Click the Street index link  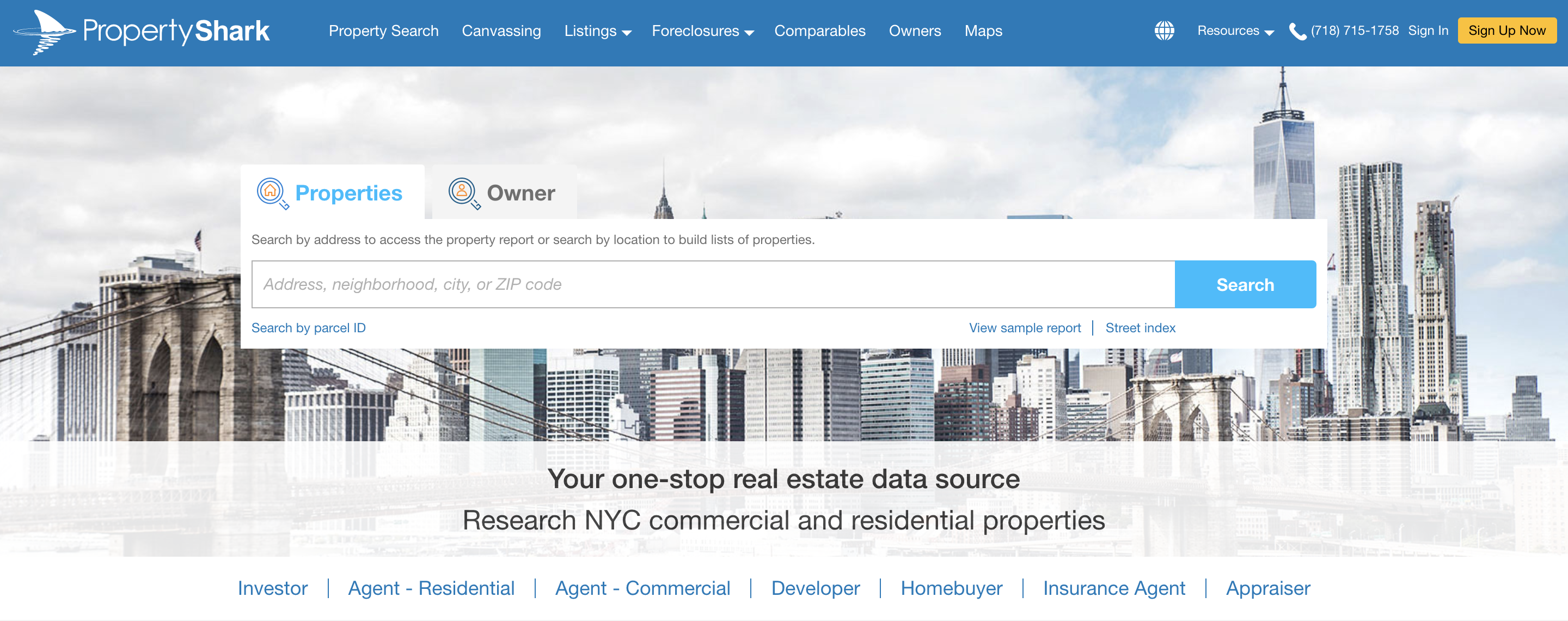coord(1140,326)
